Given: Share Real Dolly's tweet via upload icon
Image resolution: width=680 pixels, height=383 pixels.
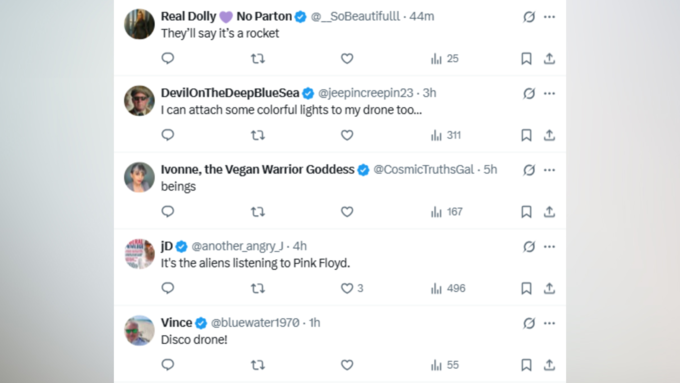Looking at the screenshot, I should (x=549, y=59).
